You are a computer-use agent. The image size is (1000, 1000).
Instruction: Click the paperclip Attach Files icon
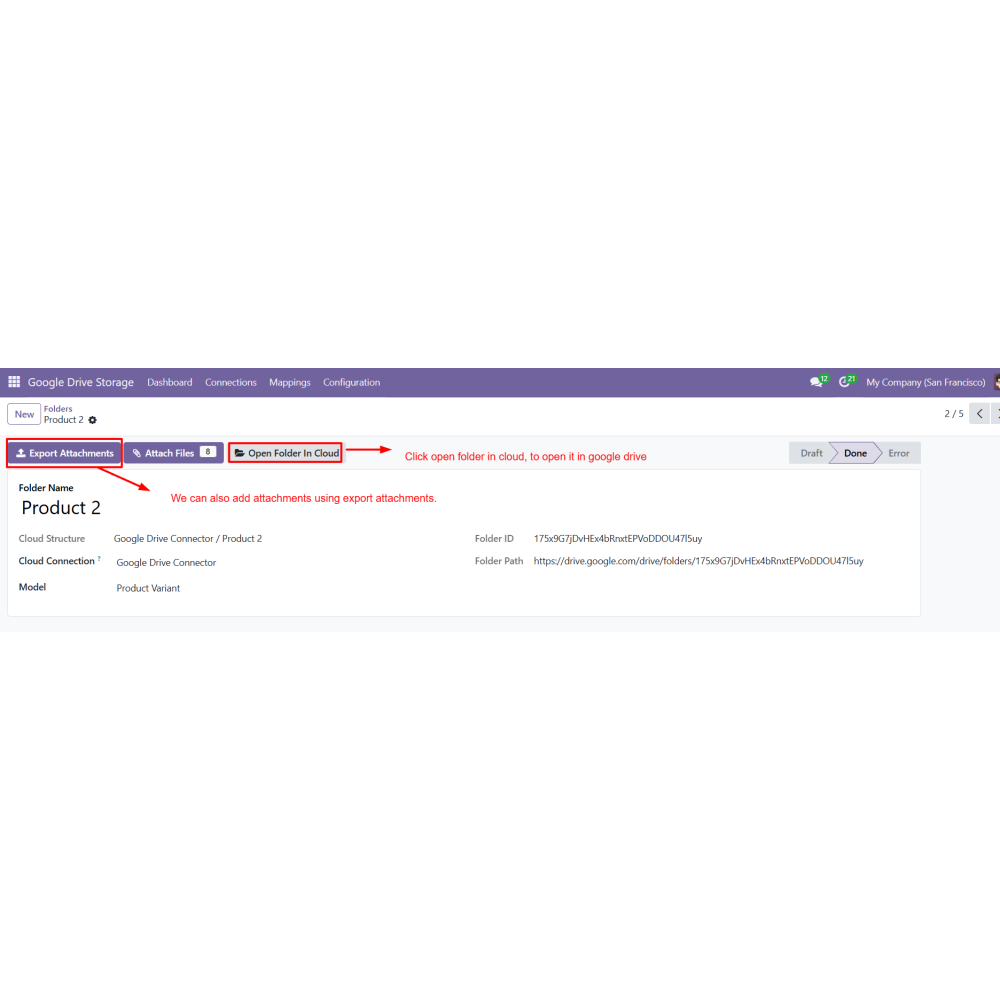pyautogui.click(x=136, y=453)
